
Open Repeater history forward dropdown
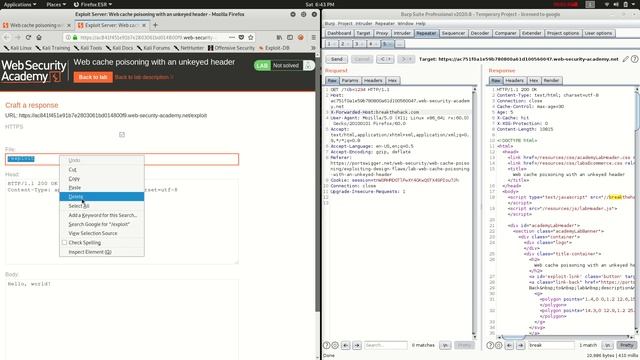point(407,59)
